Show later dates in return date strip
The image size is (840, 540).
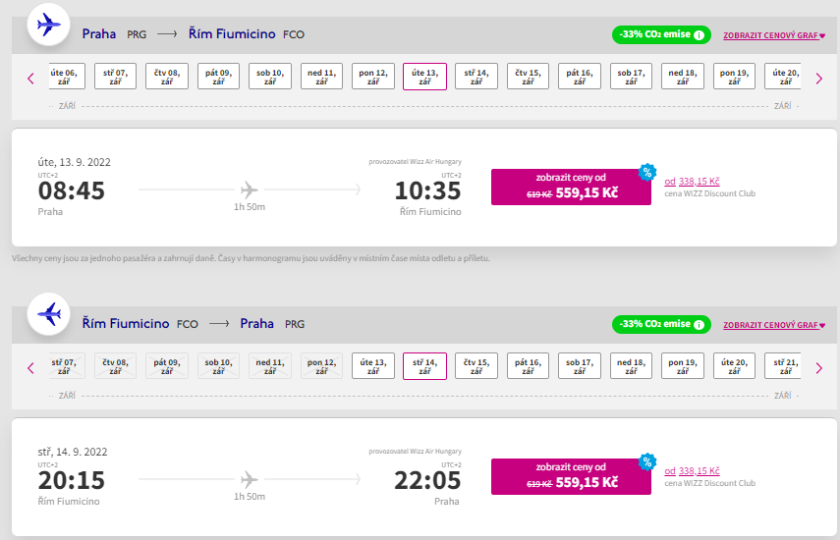819,368
